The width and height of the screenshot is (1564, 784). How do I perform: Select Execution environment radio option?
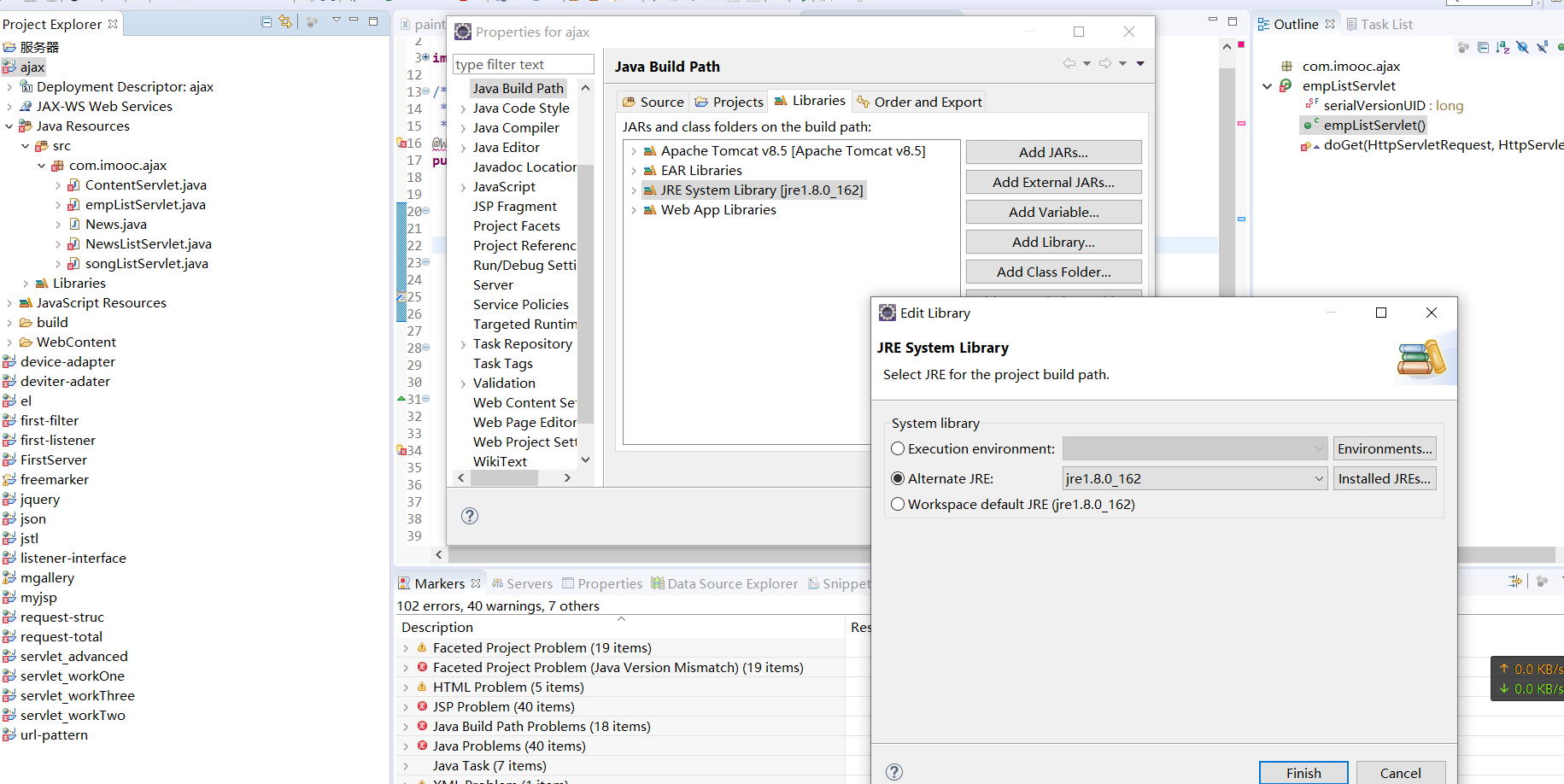pos(898,448)
